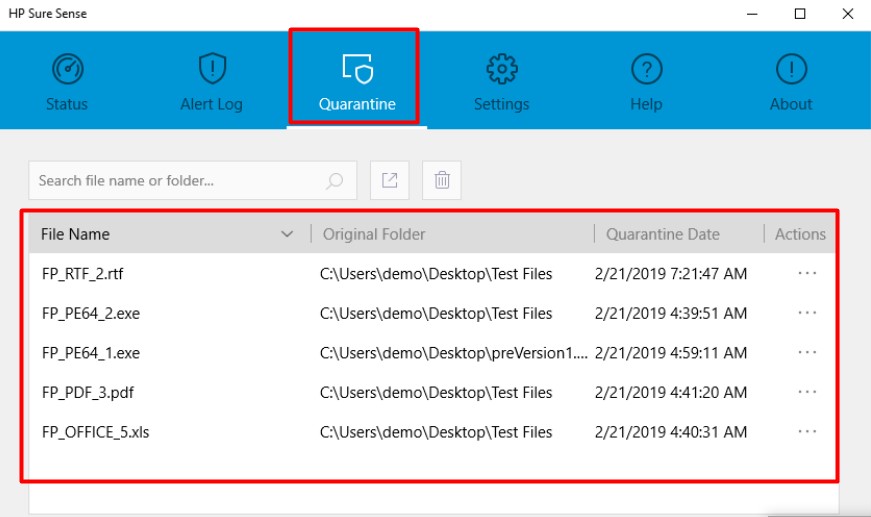The height and width of the screenshot is (517, 871).
Task: Open the Settings gear icon
Action: 501,70
